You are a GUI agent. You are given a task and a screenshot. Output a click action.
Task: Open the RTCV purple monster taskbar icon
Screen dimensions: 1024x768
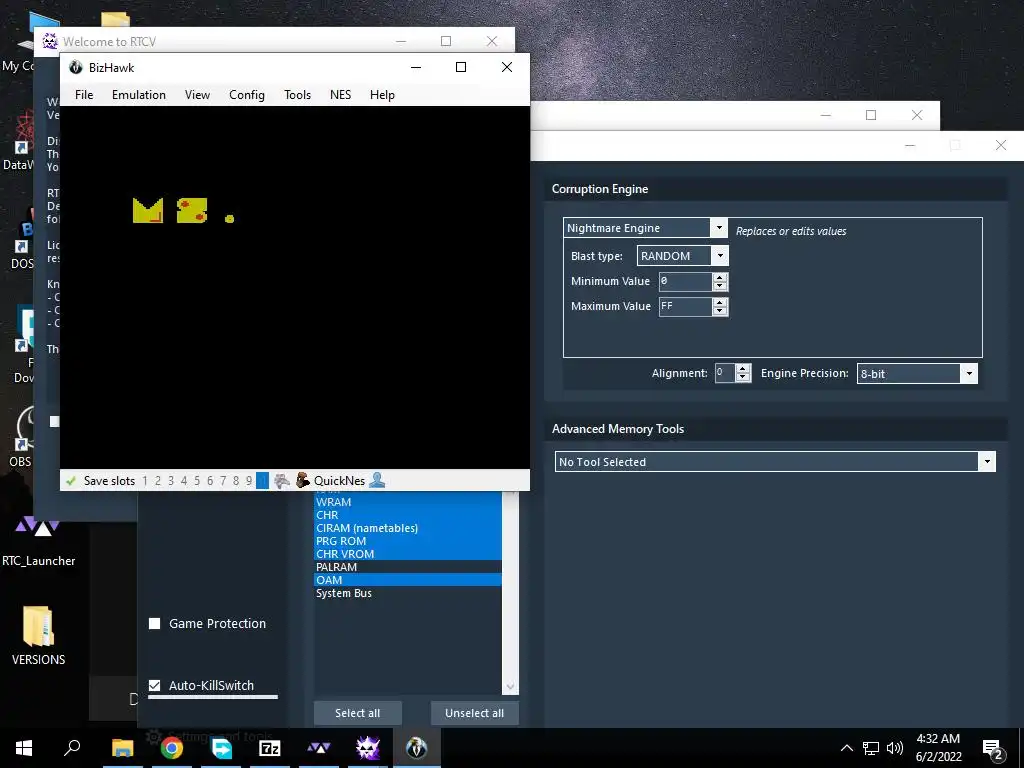[x=368, y=748]
